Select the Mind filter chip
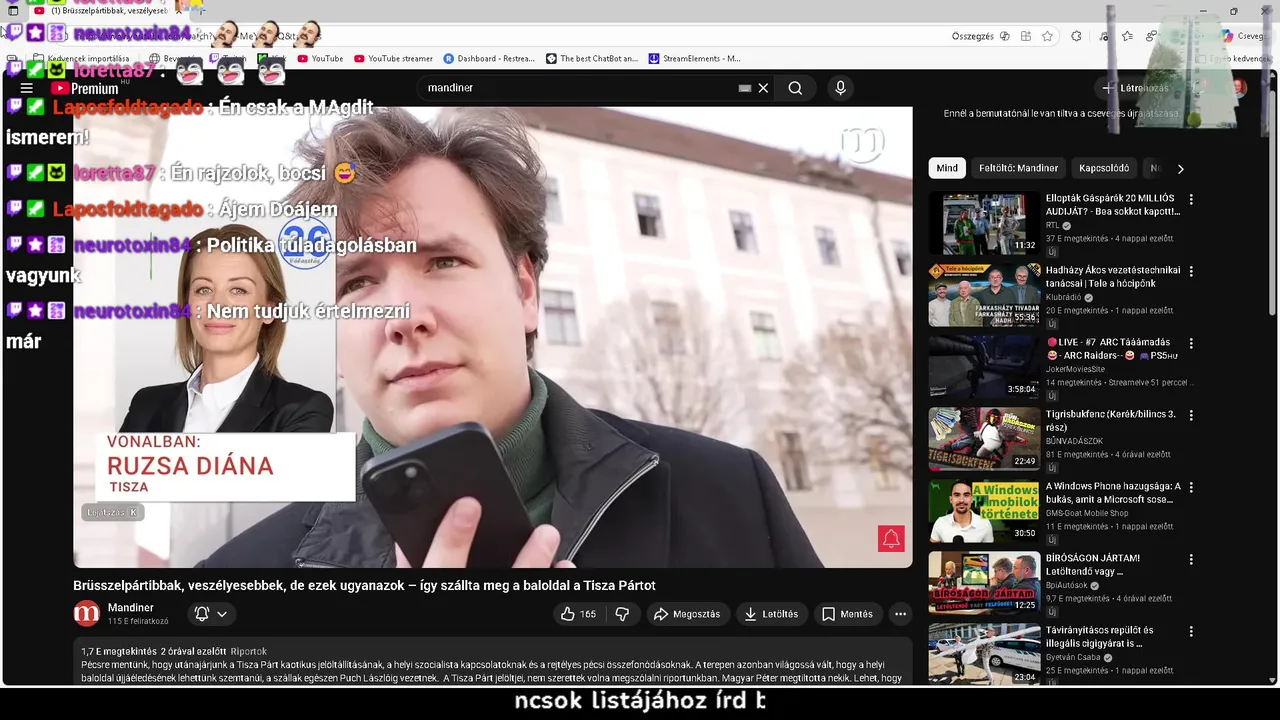Image resolution: width=1280 pixels, height=720 pixels. (x=947, y=168)
